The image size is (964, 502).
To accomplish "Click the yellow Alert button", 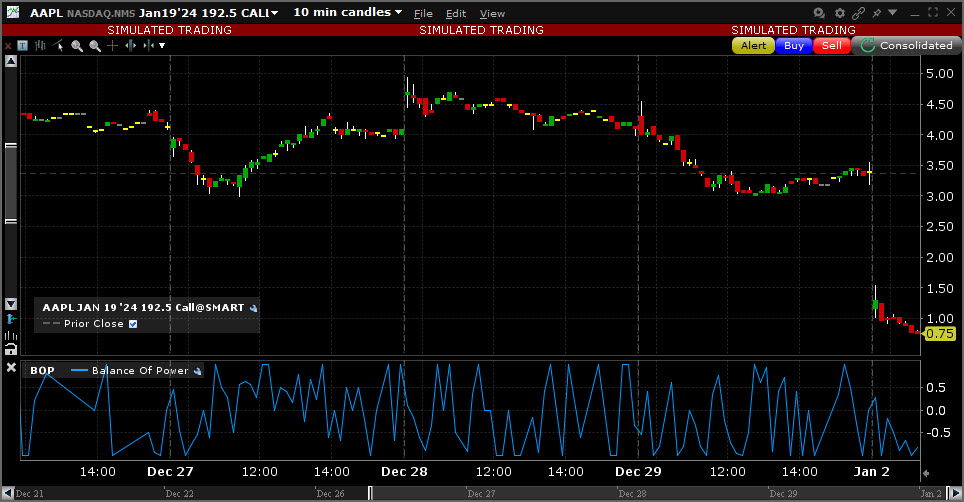I will pos(753,45).
